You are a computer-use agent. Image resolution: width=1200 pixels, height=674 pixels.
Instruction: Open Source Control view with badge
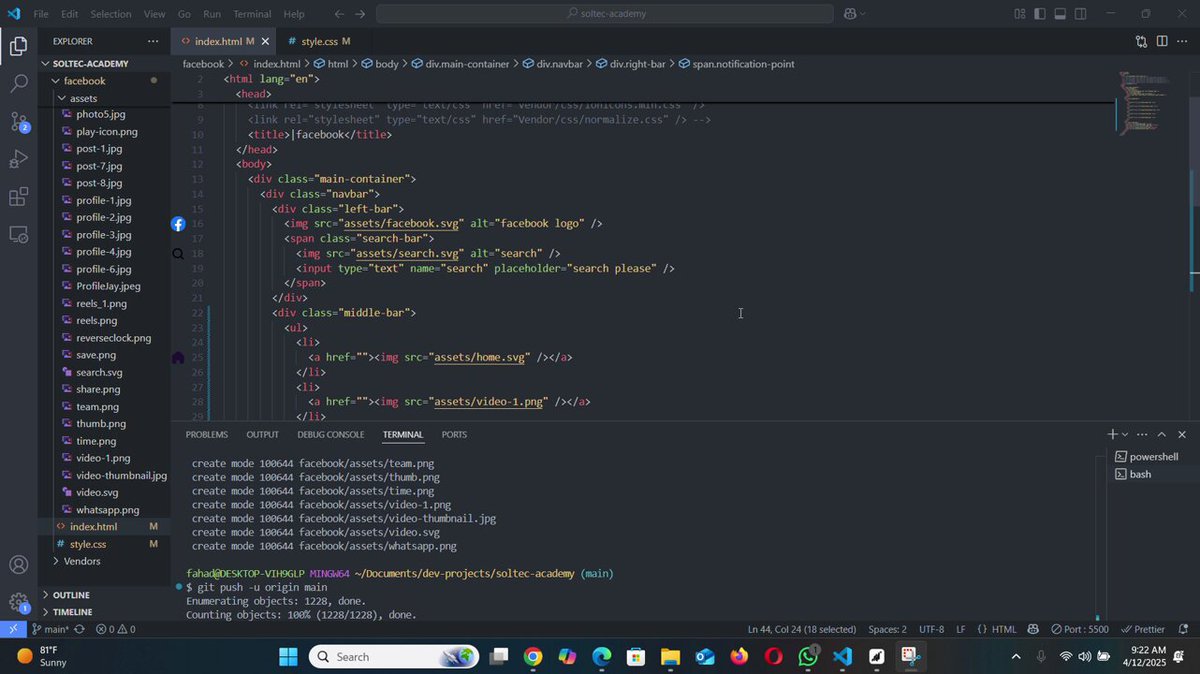pyautogui.click(x=19, y=122)
